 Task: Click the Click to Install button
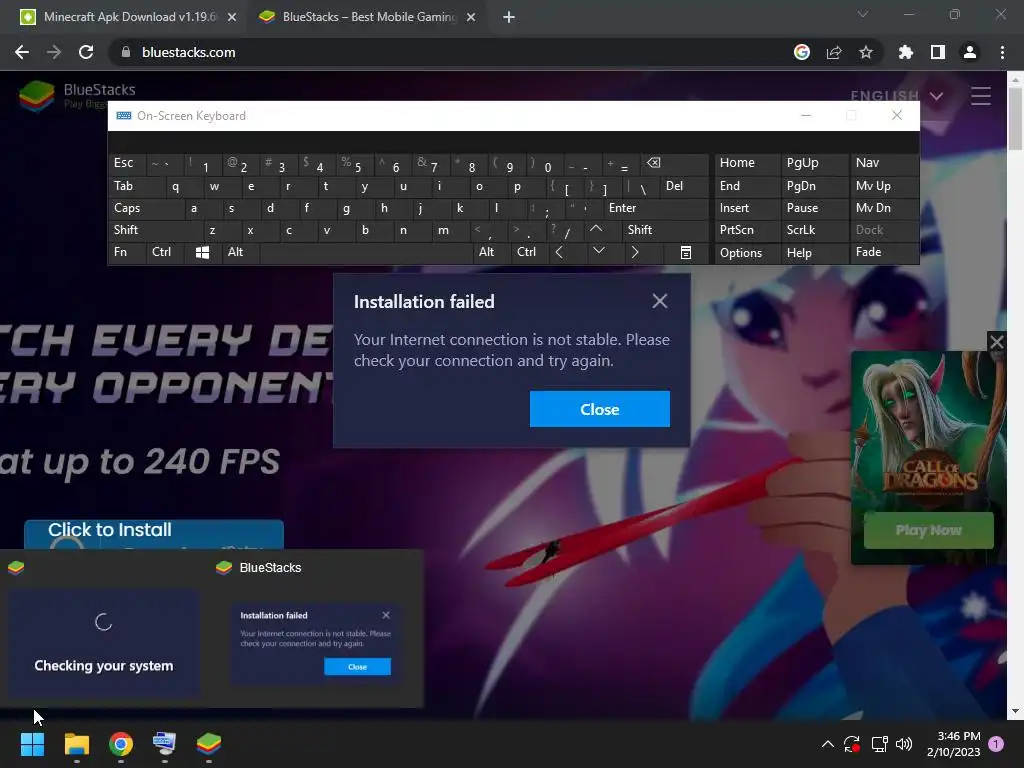click(154, 534)
